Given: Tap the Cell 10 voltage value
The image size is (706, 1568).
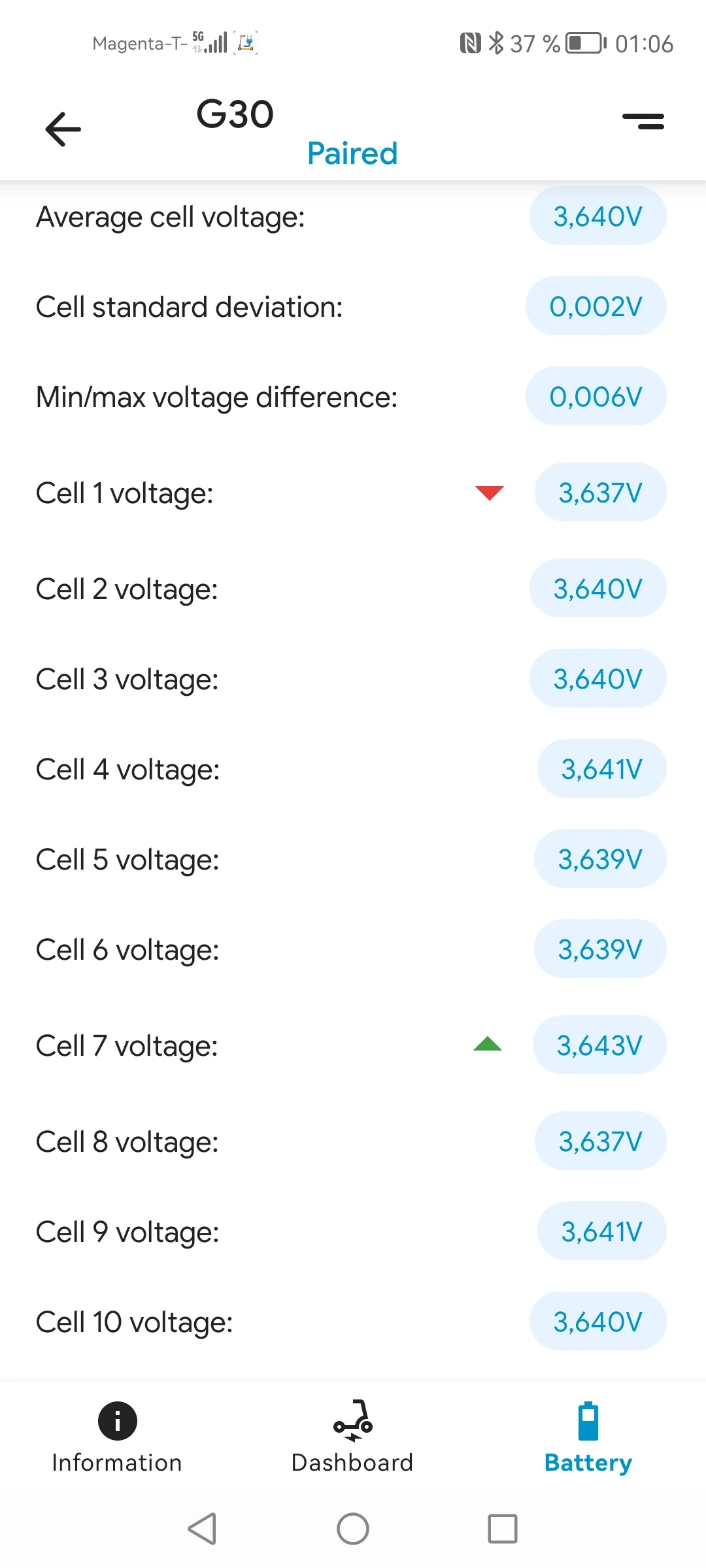Looking at the screenshot, I should point(597,1322).
